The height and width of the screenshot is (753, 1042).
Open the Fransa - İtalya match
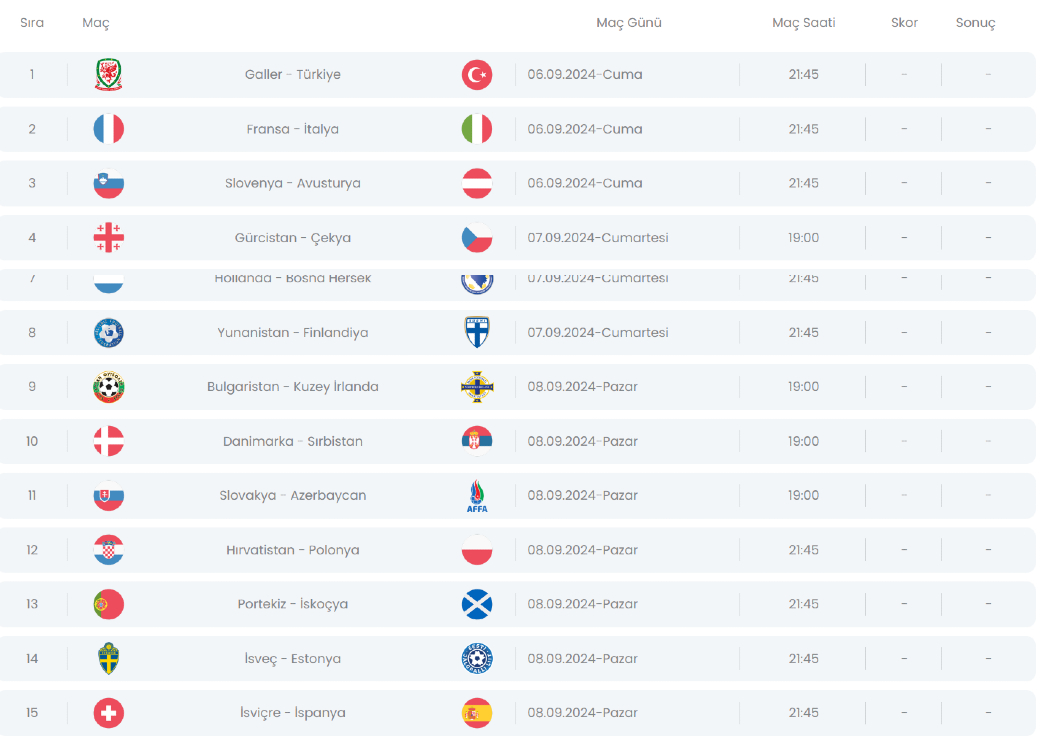click(x=292, y=129)
